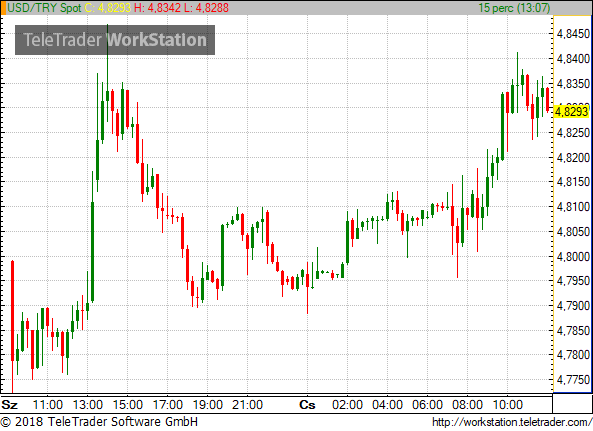Click the 06:00 time axis label
This screenshot has width=593, height=431.
click(427, 405)
